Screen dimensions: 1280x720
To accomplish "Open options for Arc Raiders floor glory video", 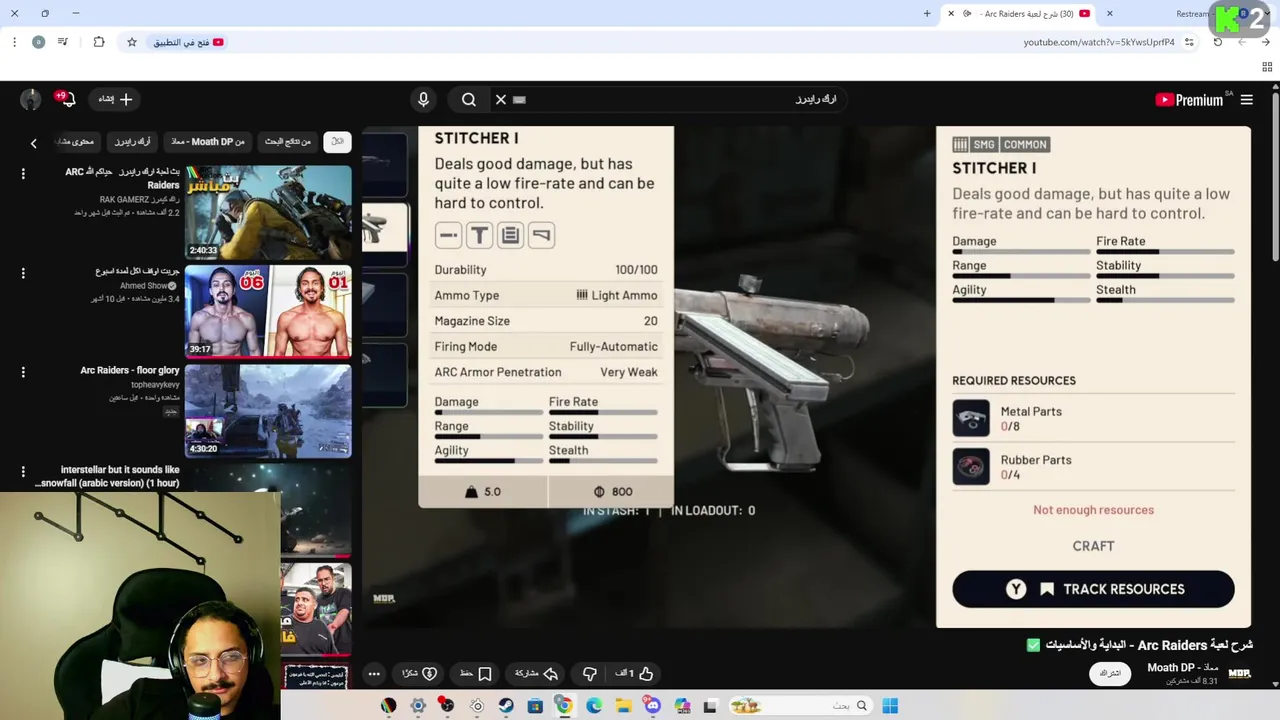I will point(23,372).
